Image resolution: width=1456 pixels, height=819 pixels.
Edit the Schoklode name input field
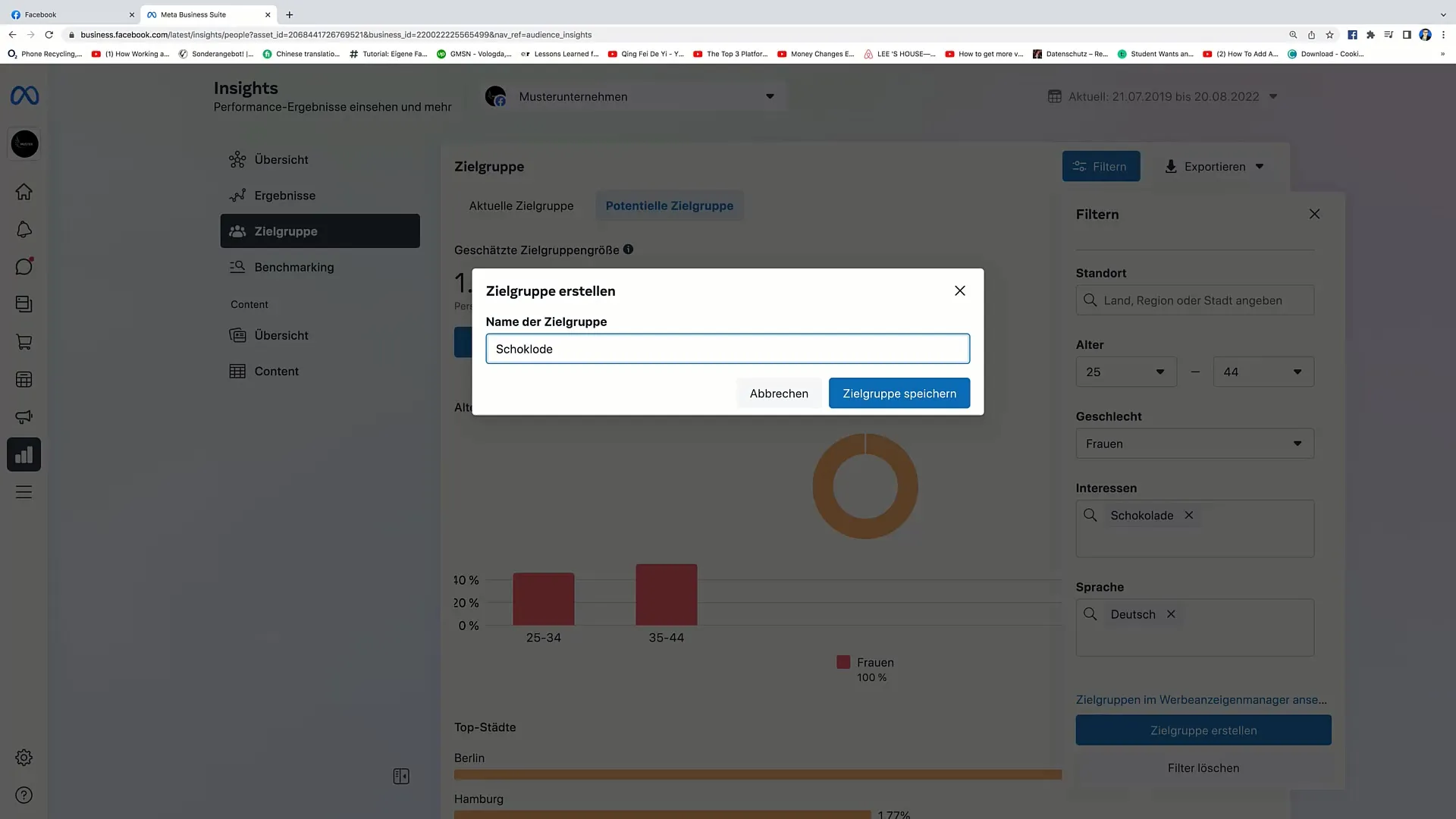(727, 349)
